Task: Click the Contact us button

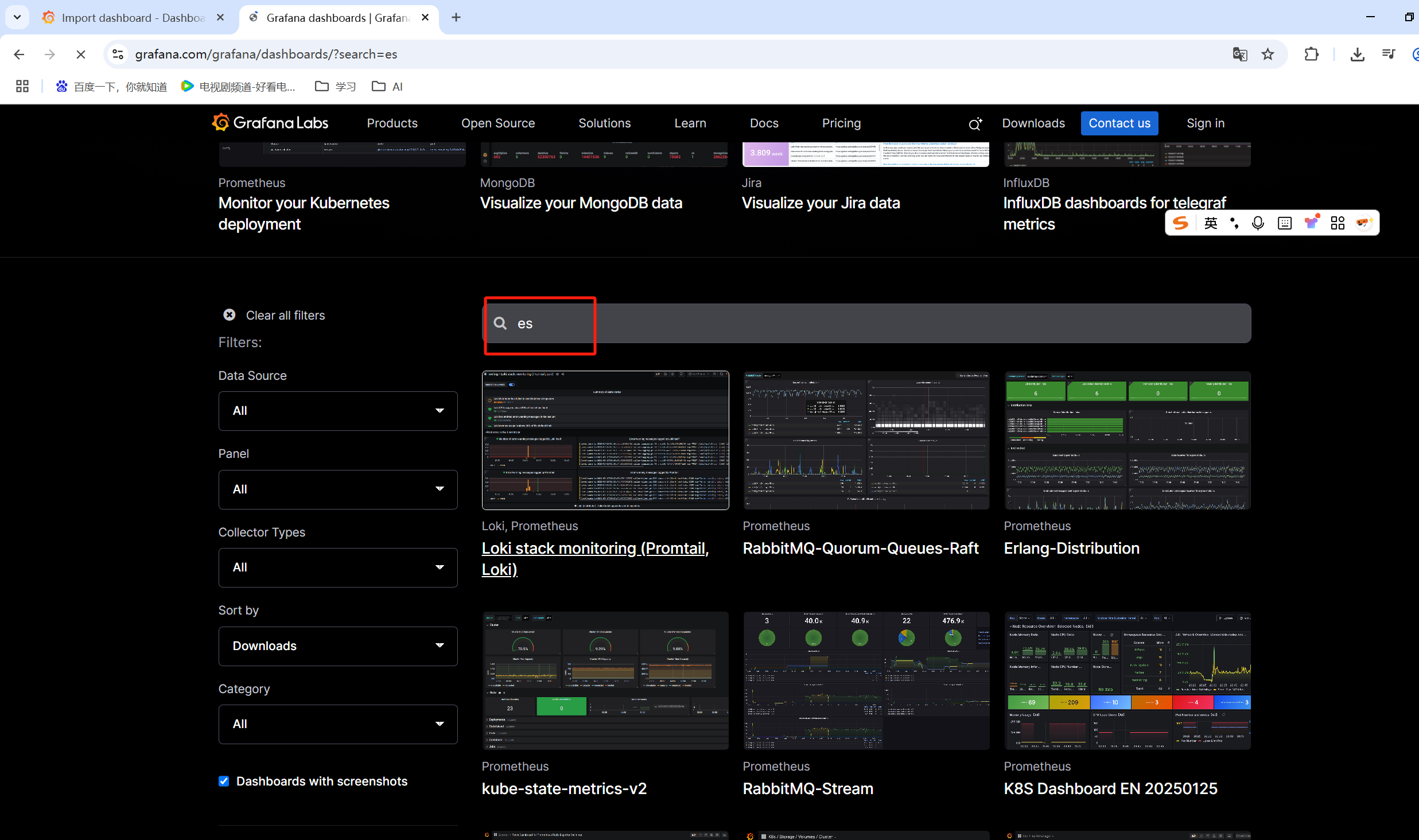Action: pyautogui.click(x=1119, y=123)
